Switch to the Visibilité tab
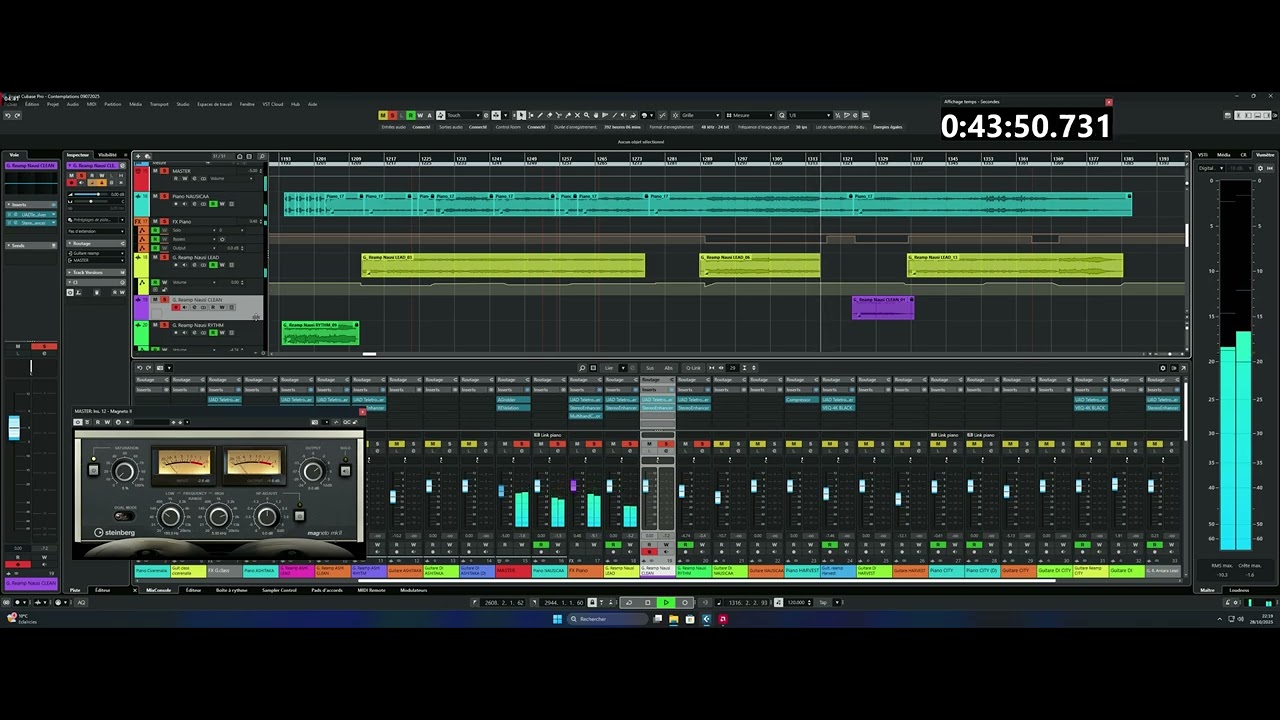Screen dimensions: 1280x720 coord(107,155)
